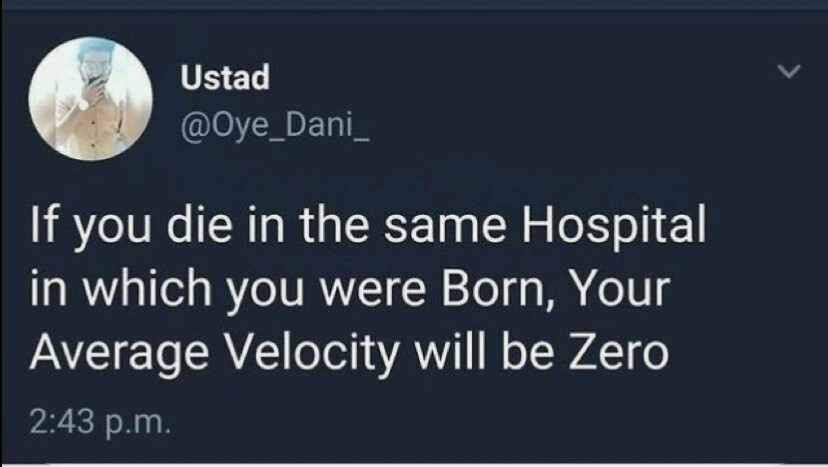Click the word If starting the tweet
The image size is (828, 467).
click(x=42, y=224)
